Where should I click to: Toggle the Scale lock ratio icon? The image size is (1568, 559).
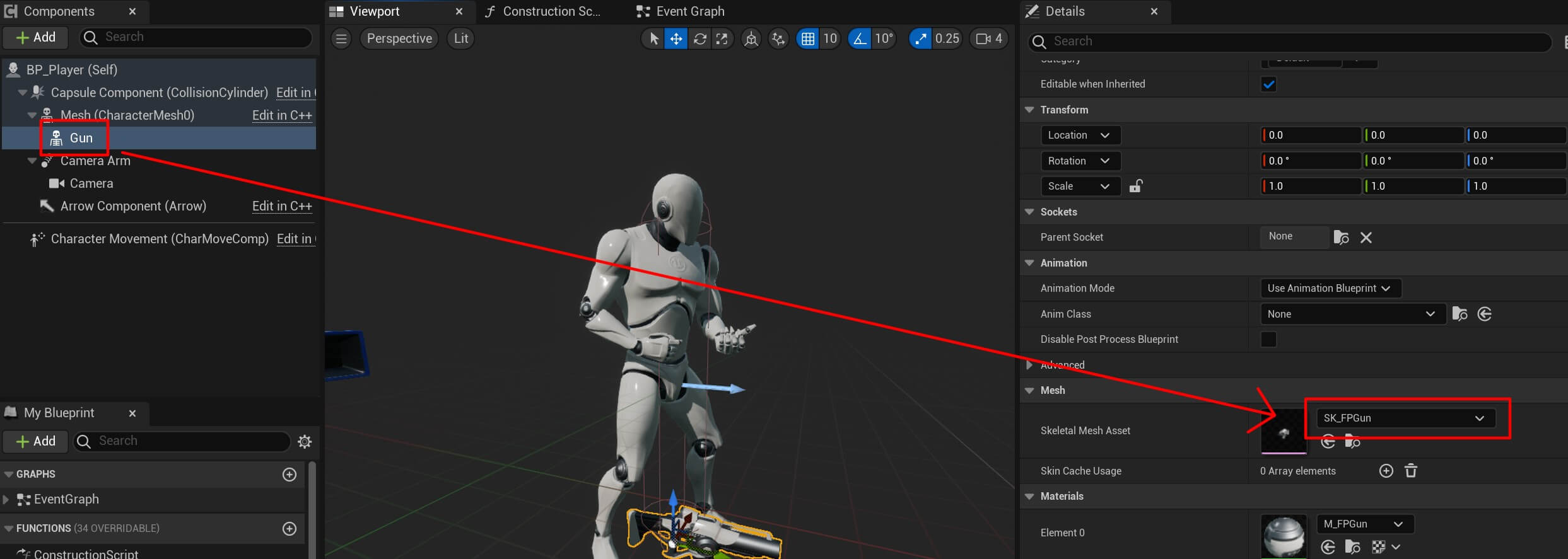(1136, 186)
